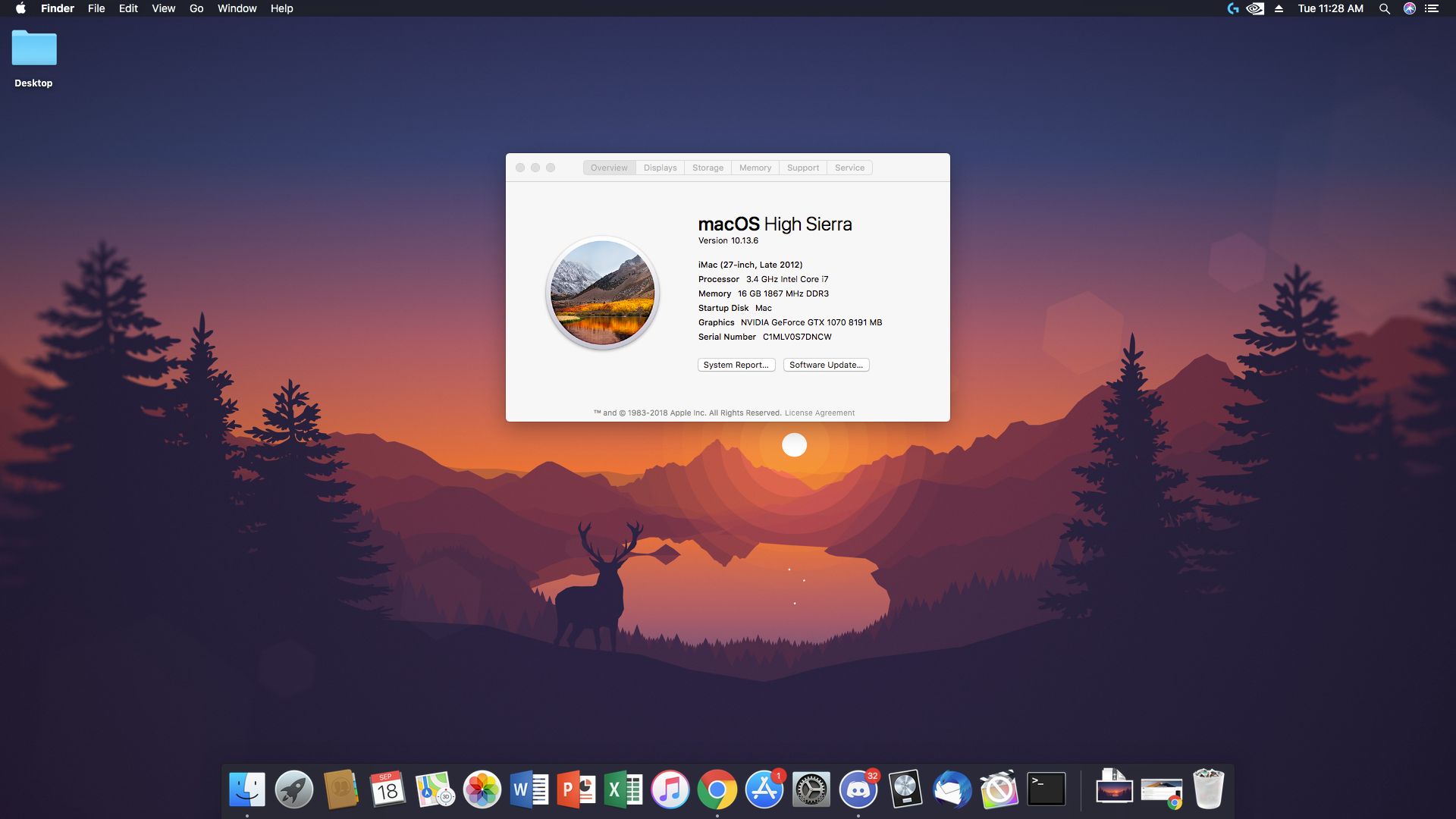
Task: Open System Preferences from the Dock
Action: pos(812,789)
